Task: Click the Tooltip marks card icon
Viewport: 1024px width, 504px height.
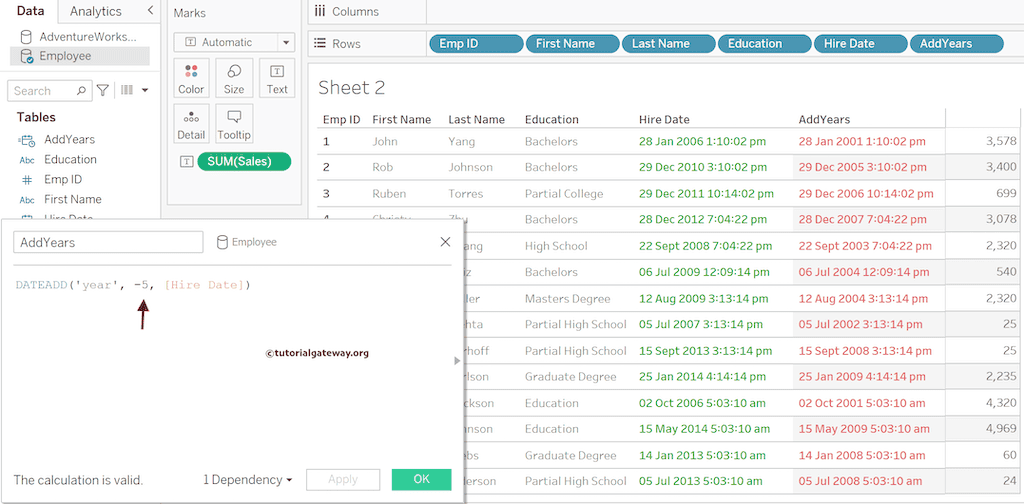Action: (x=234, y=117)
